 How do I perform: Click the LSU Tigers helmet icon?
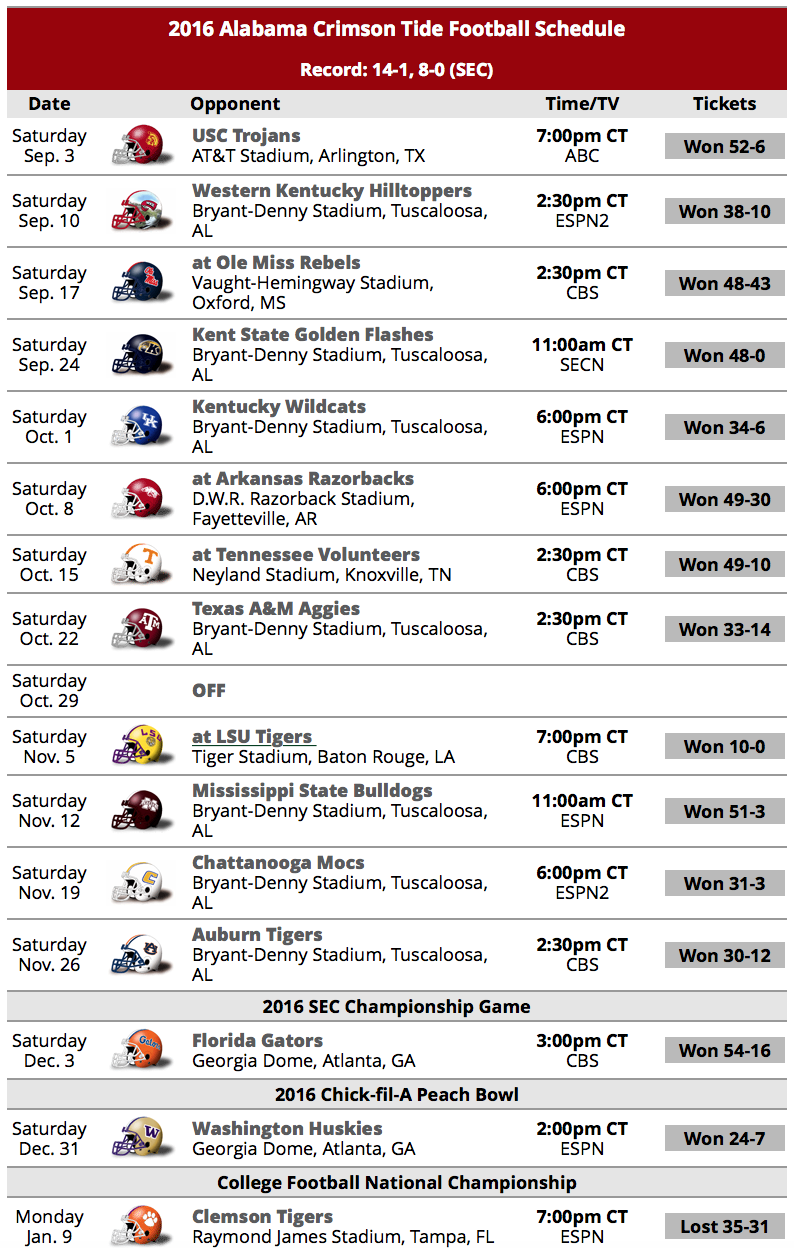pos(137,747)
